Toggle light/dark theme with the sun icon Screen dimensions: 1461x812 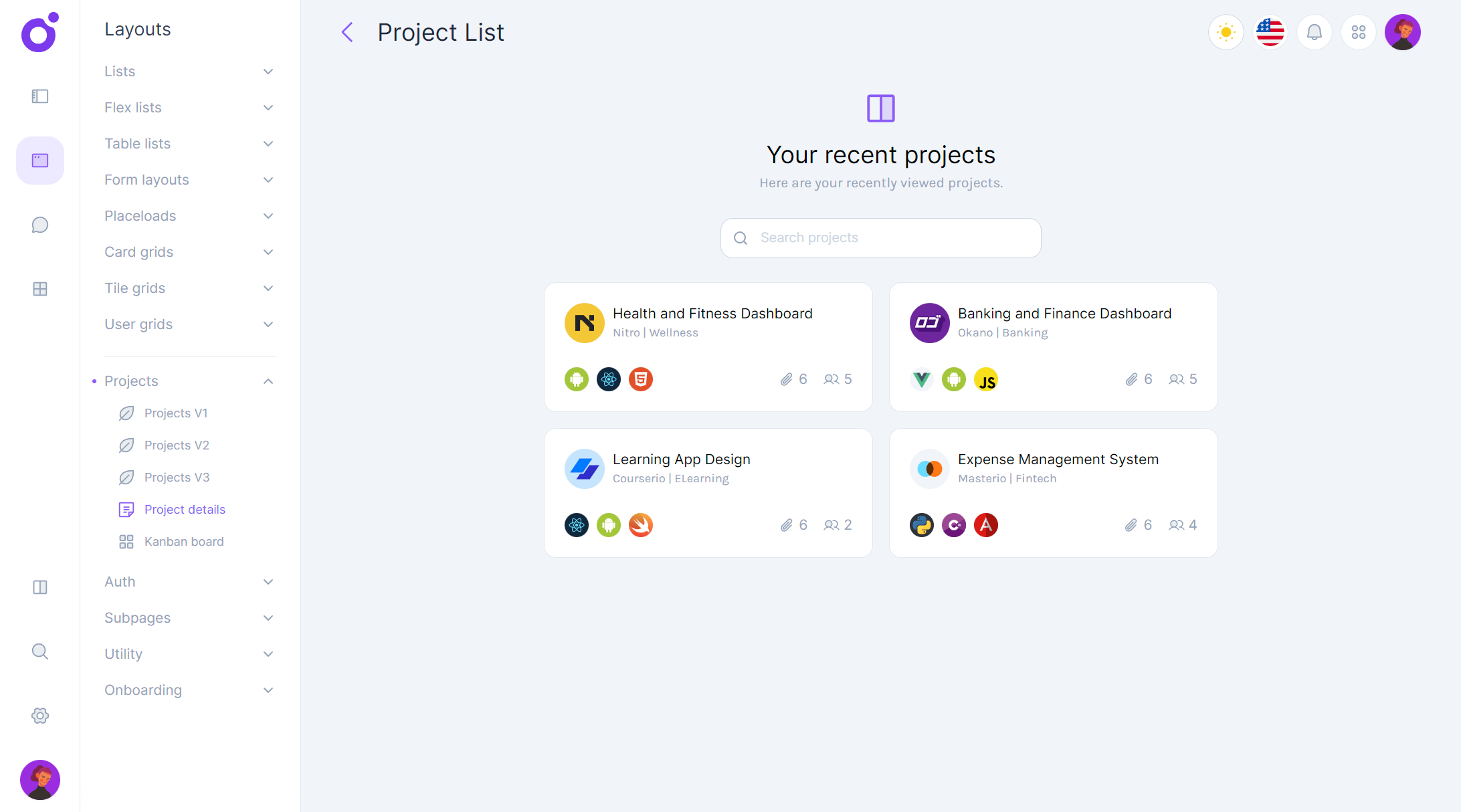coord(1226,31)
